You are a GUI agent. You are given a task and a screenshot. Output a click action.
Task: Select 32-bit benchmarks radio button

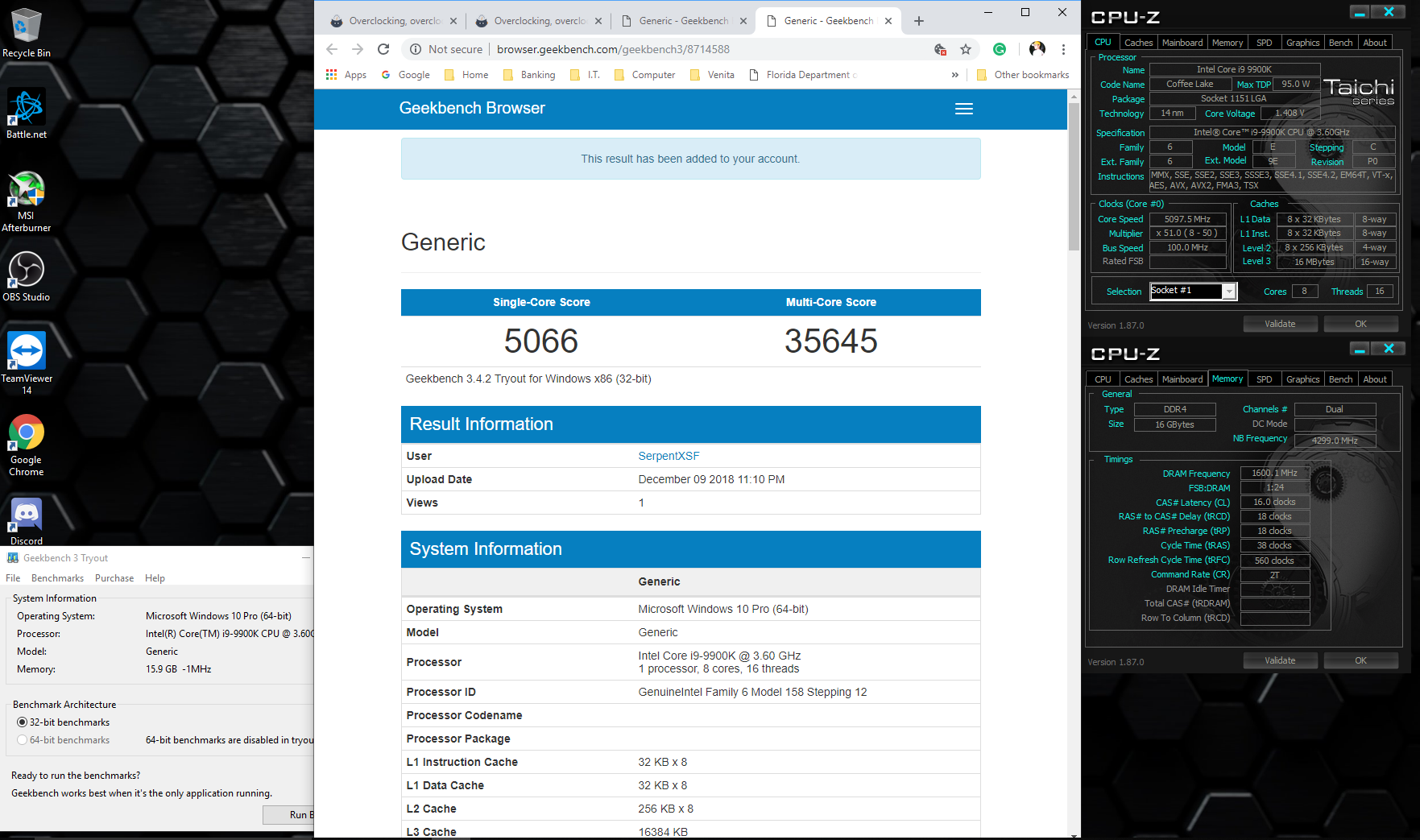pyautogui.click(x=23, y=722)
